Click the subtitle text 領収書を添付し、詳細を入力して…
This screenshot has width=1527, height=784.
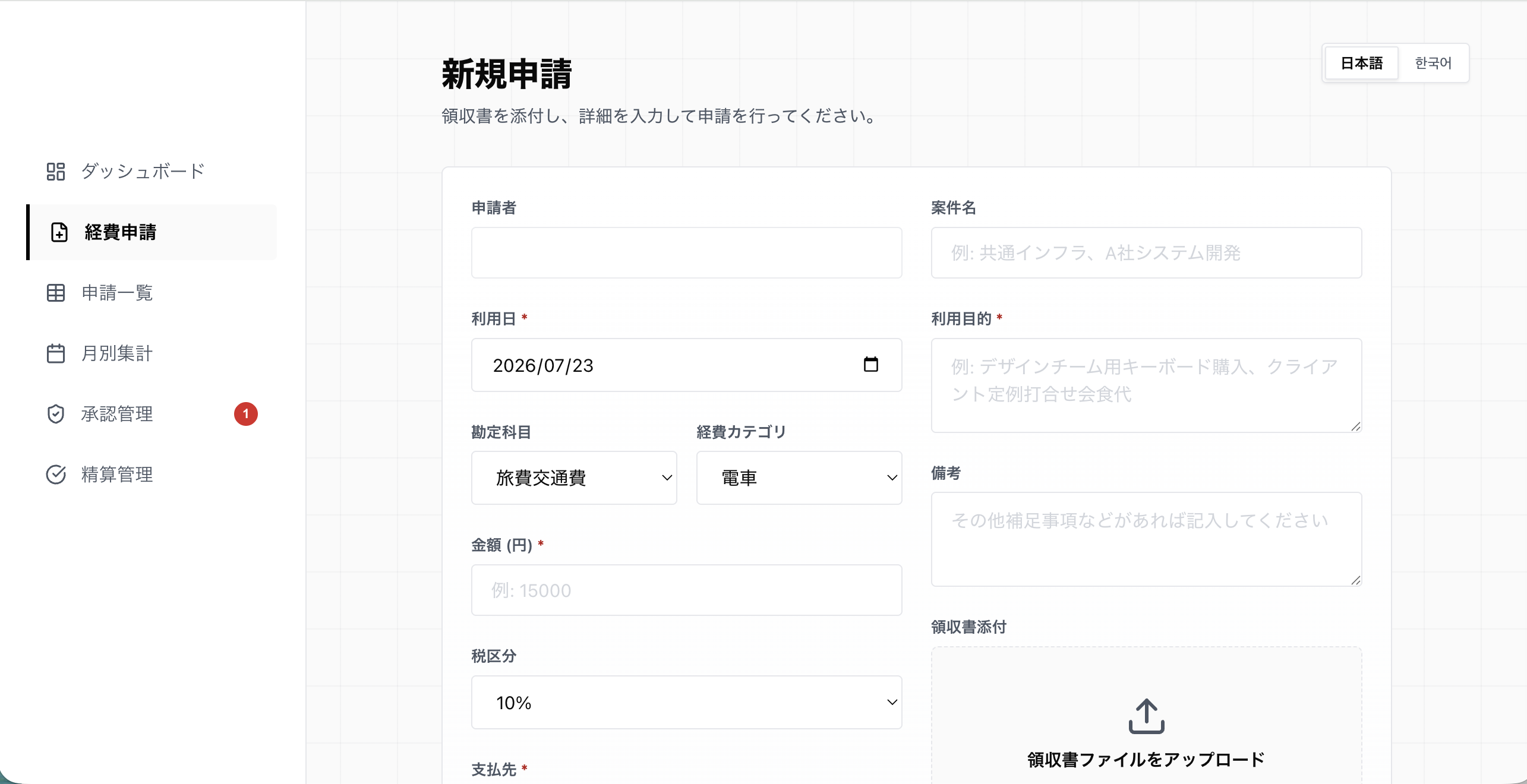pyautogui.click(x=660, y=116)
